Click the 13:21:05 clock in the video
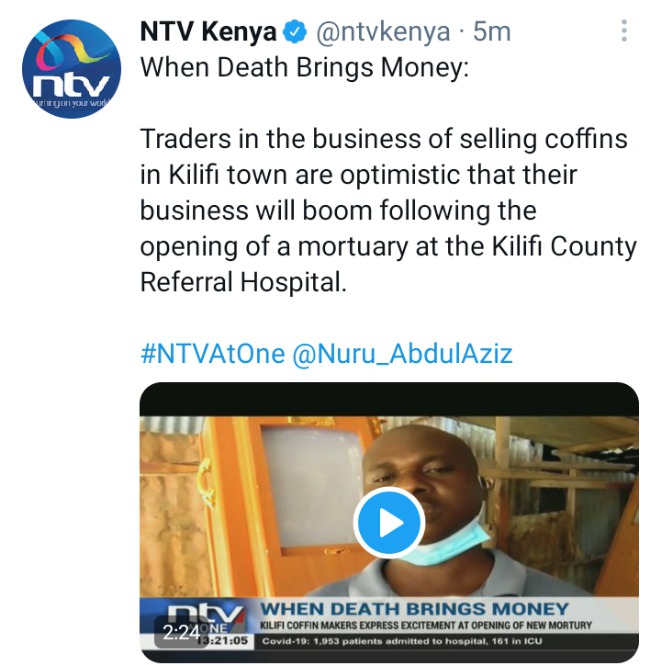Viewport: 661px width, 665px height. coord(225,640)
